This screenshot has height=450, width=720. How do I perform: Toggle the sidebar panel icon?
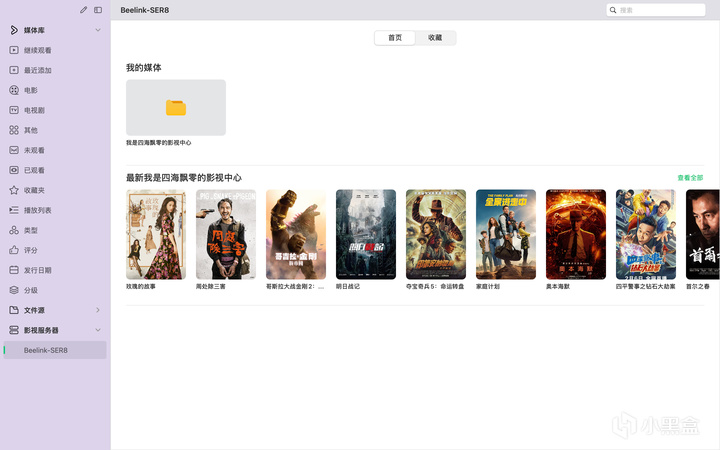coord(98,10)
